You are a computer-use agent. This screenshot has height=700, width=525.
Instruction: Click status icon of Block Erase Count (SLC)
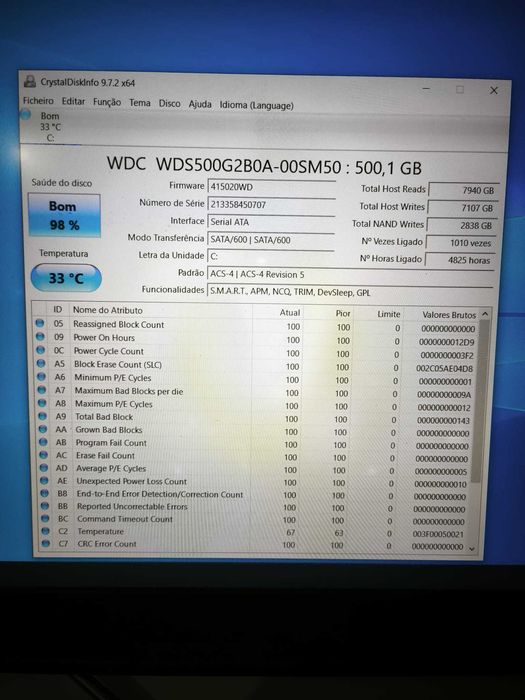pyautogui.click(x=41, y=363)
